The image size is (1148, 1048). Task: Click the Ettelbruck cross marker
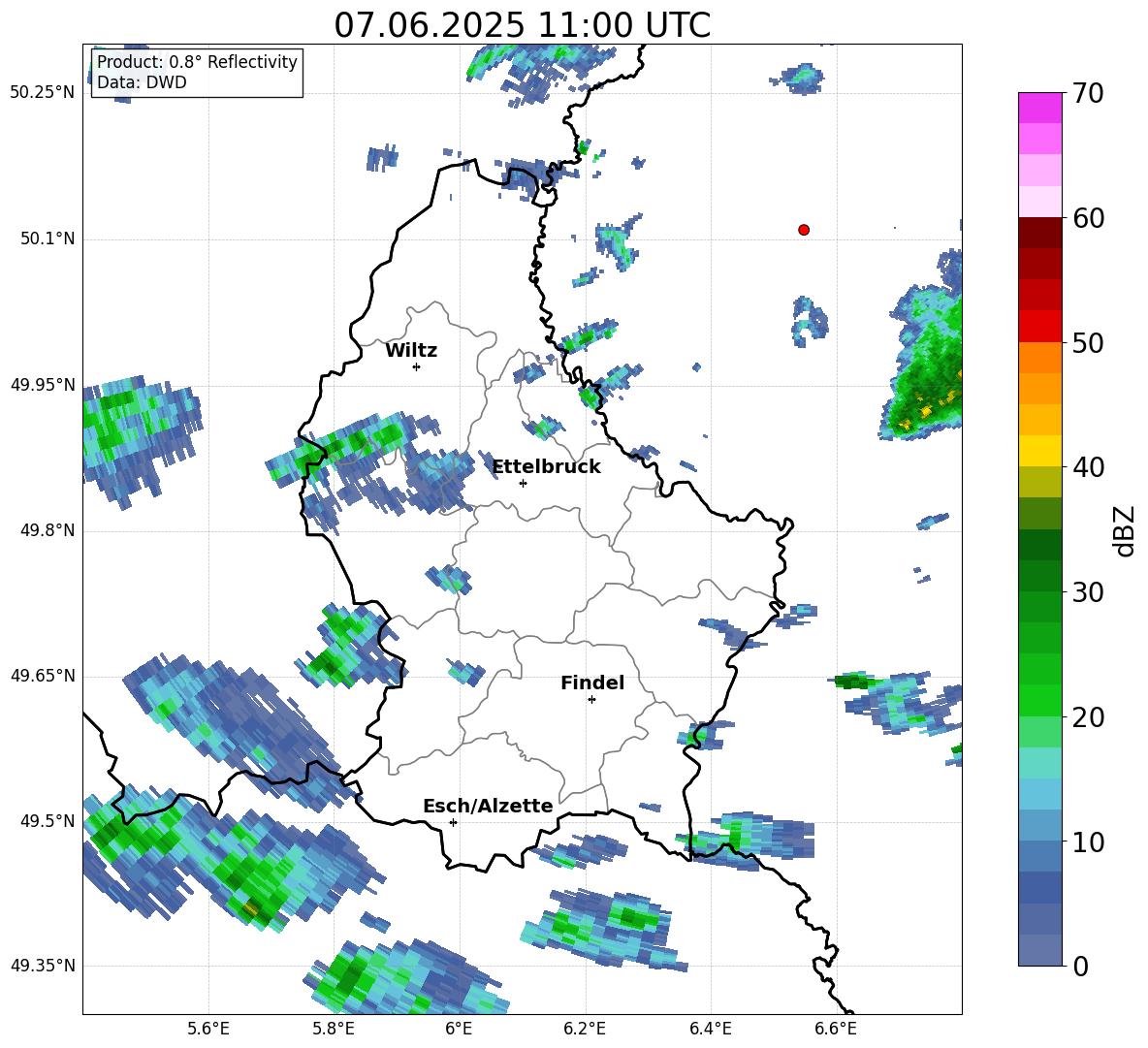pos(523,483)
